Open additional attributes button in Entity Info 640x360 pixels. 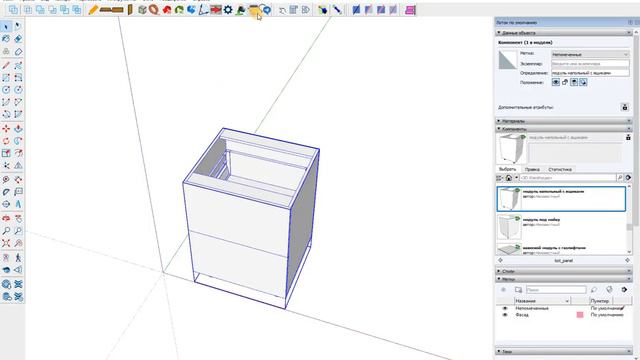(624, 107)
